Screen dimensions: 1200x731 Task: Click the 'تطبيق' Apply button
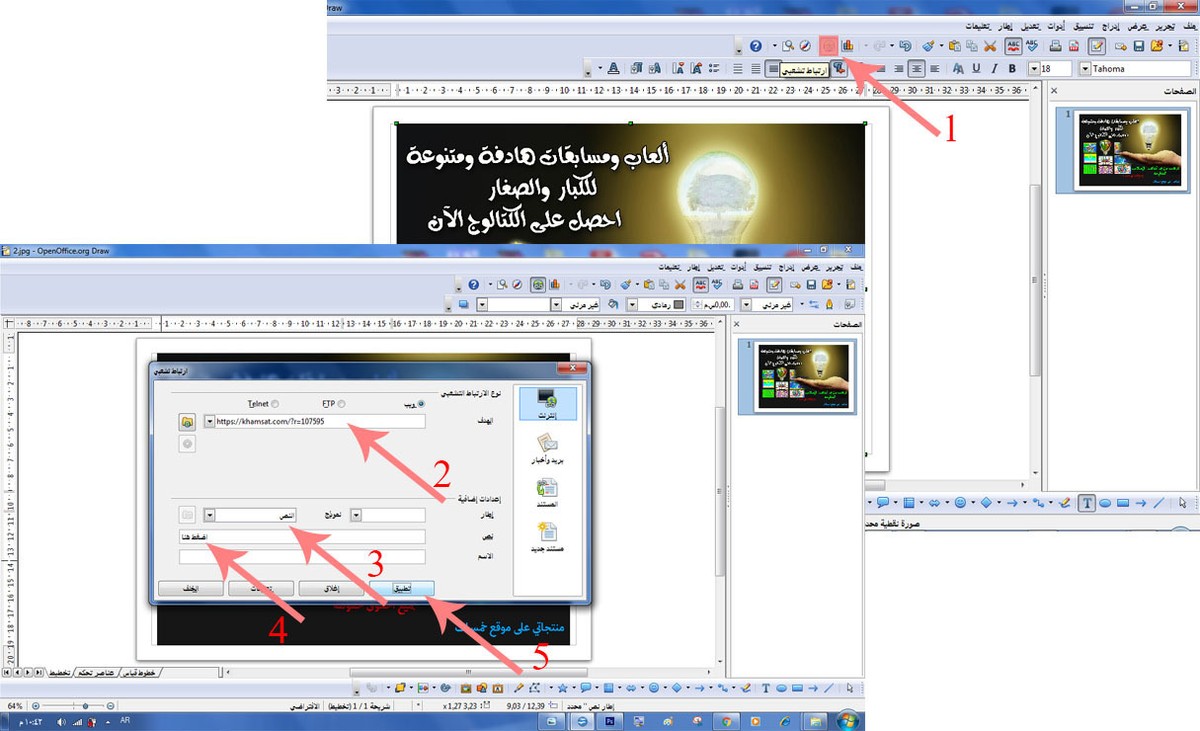[400, 588]
